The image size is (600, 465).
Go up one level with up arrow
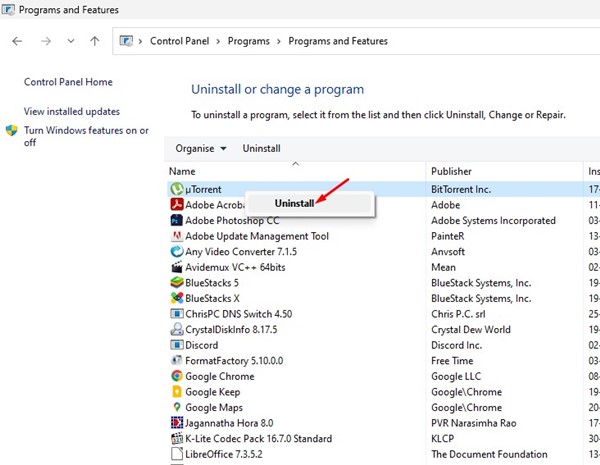point(95,41)
